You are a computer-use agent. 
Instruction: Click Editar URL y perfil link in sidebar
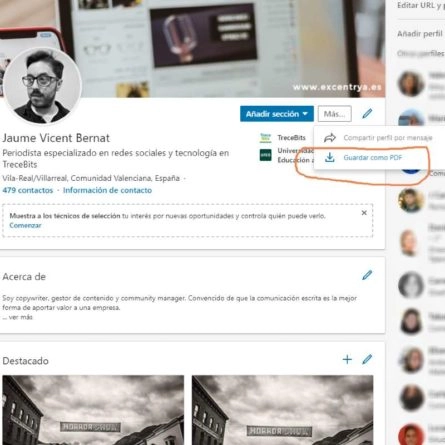tap(421, 5)
